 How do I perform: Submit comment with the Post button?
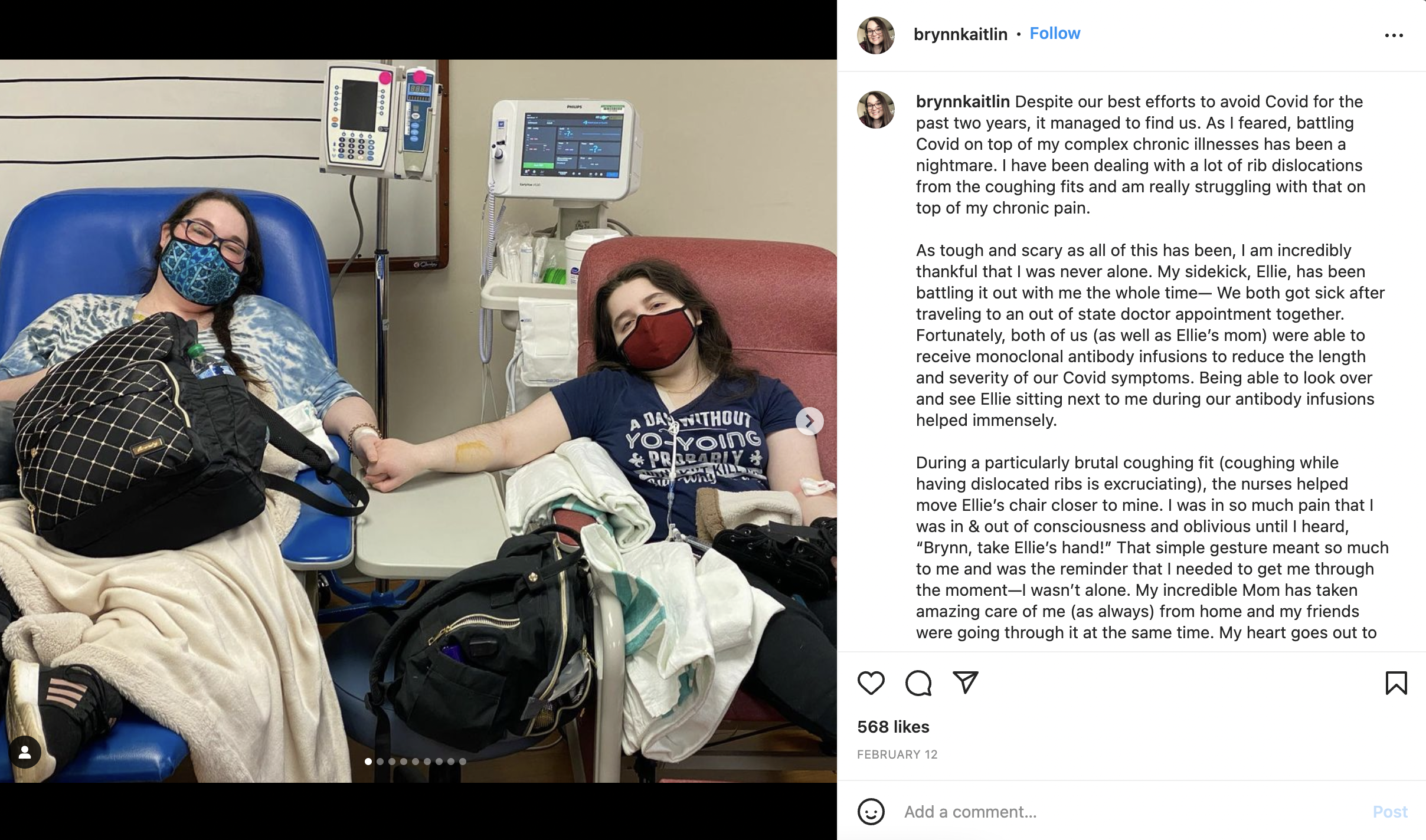pyautogui.click(x=1390, y=812)
